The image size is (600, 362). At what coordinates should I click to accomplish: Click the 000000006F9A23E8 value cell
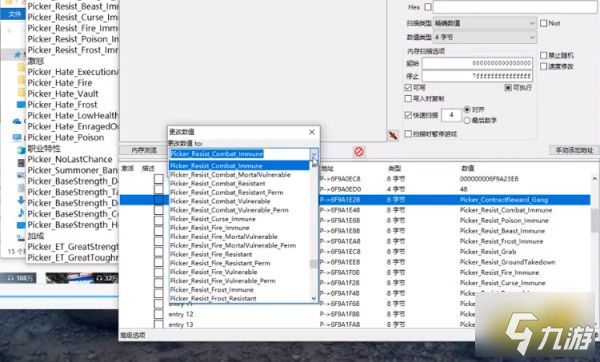click(x=489, y=179)
